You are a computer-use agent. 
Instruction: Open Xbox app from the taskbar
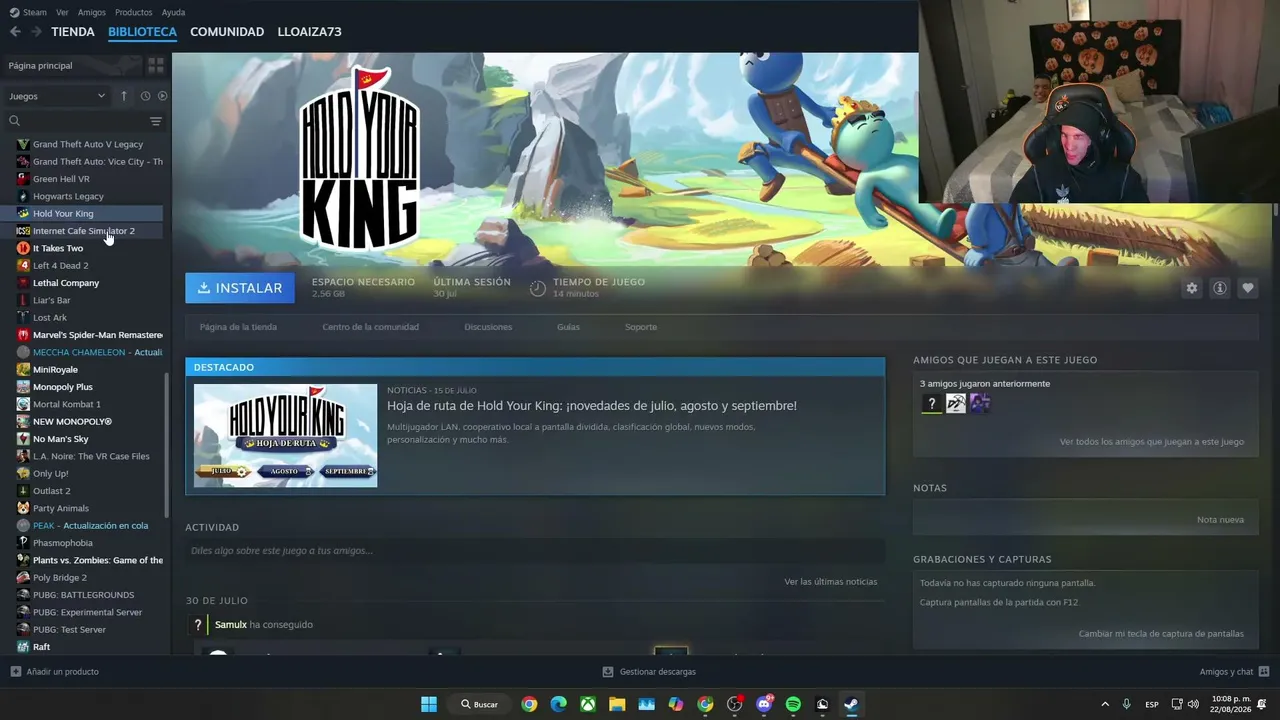[588, 704]
